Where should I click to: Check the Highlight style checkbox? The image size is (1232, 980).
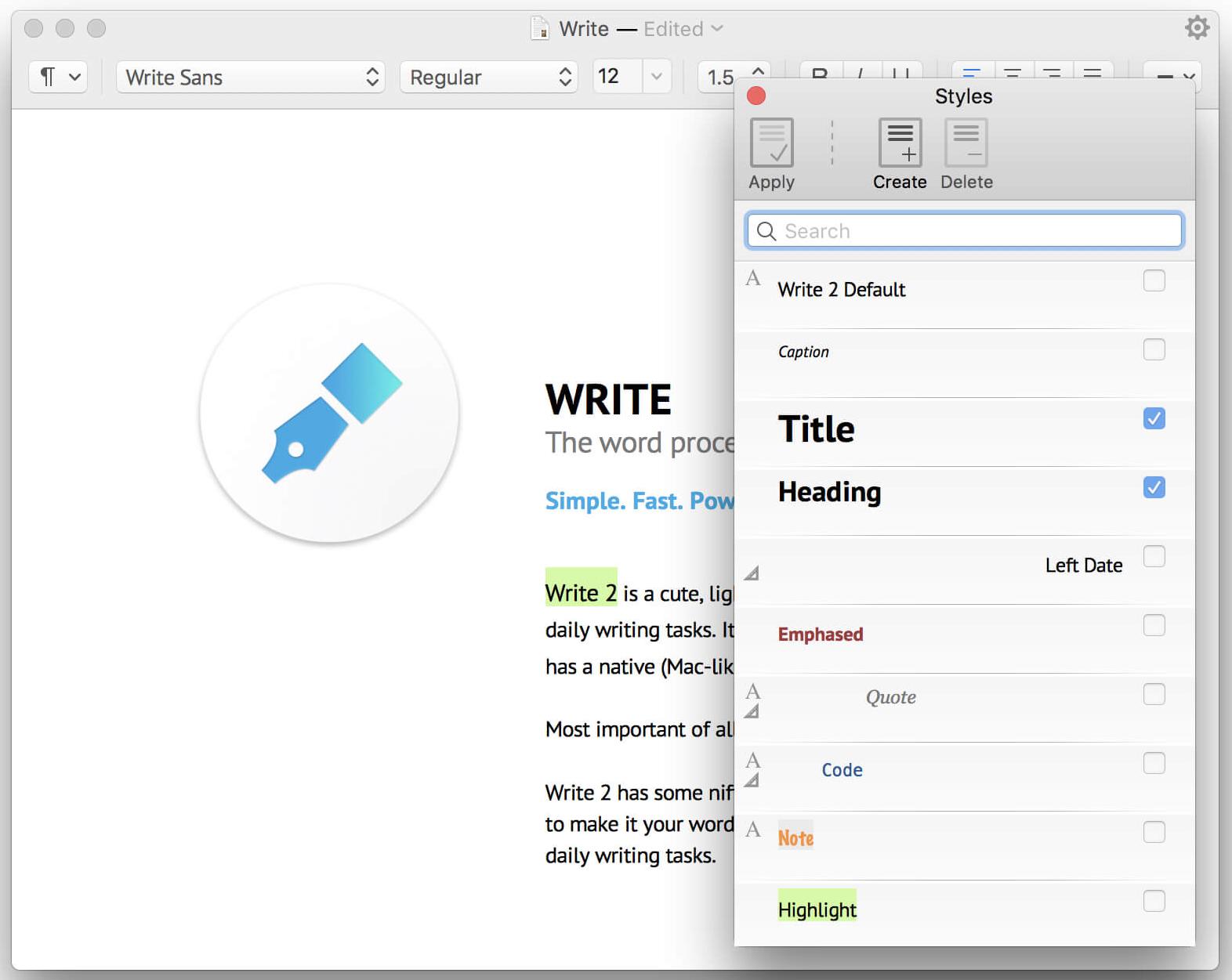[1154, 901]
